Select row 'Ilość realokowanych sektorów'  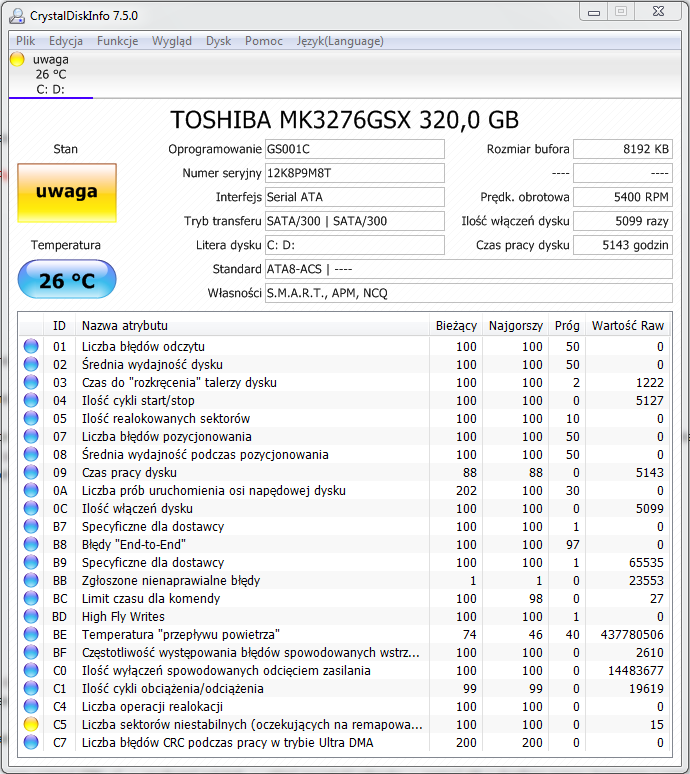pos(345,419)
